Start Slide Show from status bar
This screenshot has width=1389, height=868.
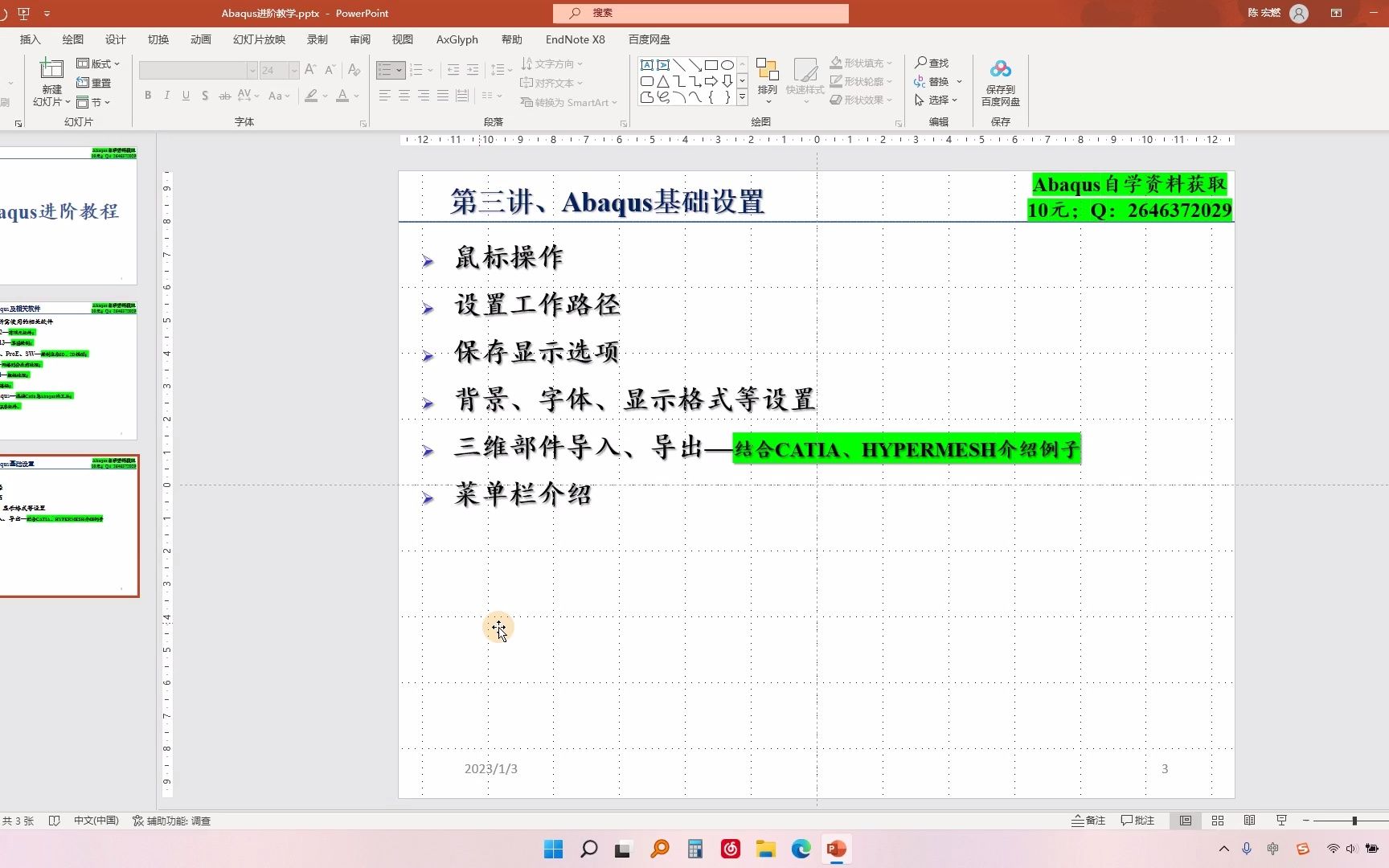coord(1282,821)
